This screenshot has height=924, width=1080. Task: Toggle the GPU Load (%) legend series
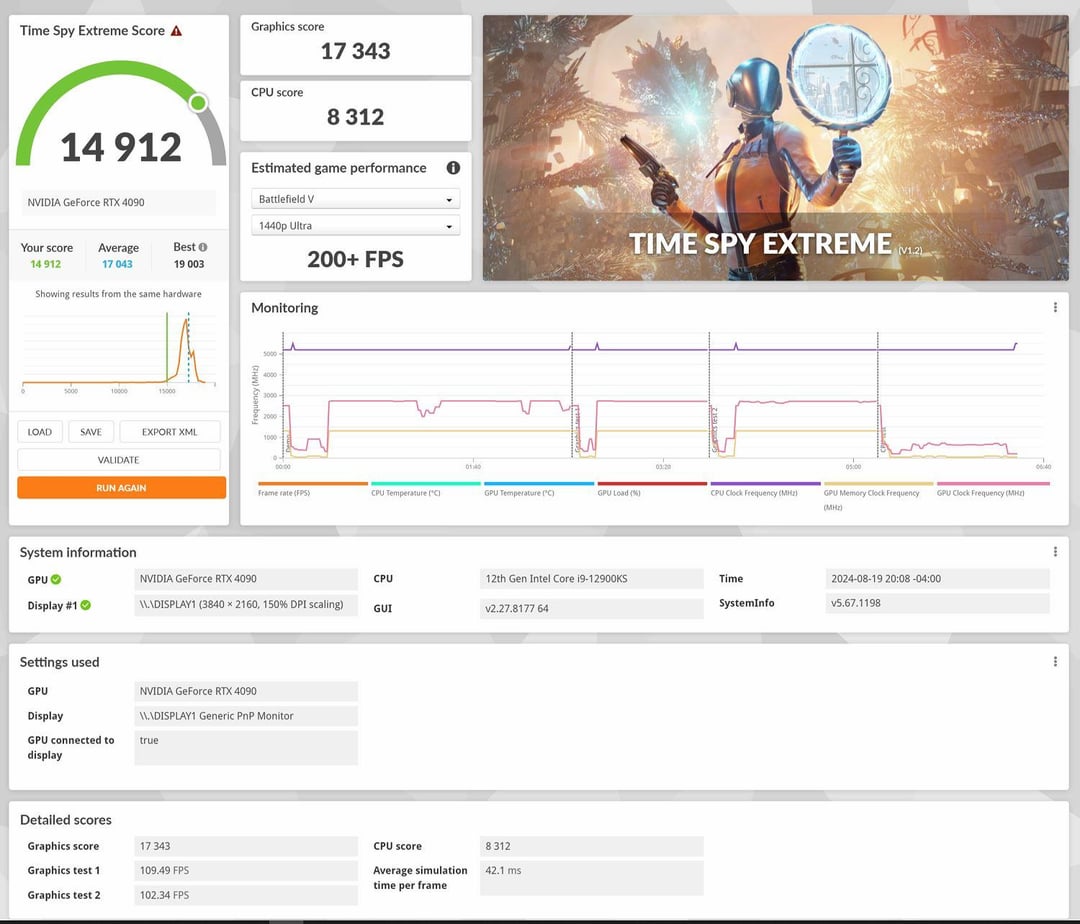652,489
